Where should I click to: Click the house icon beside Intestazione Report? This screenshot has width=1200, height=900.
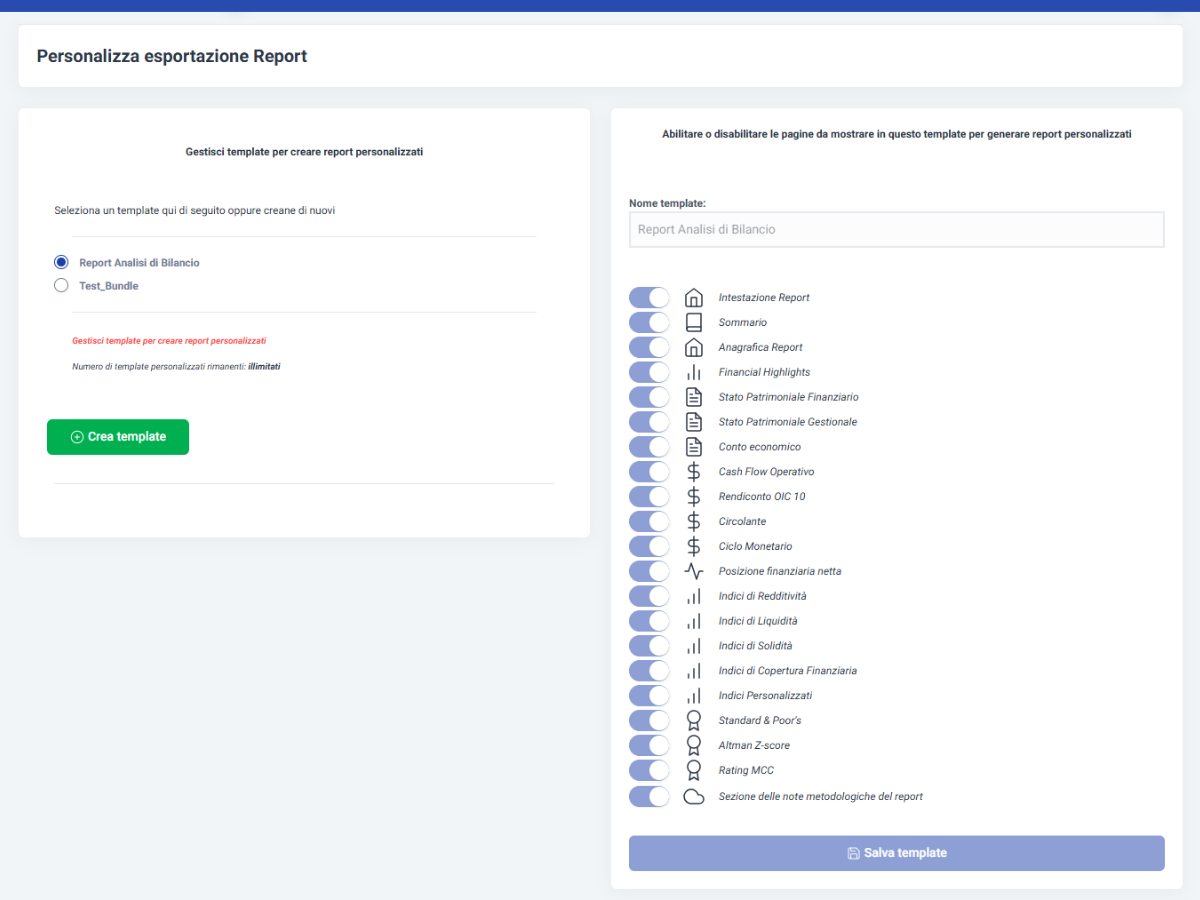[694, 298]
